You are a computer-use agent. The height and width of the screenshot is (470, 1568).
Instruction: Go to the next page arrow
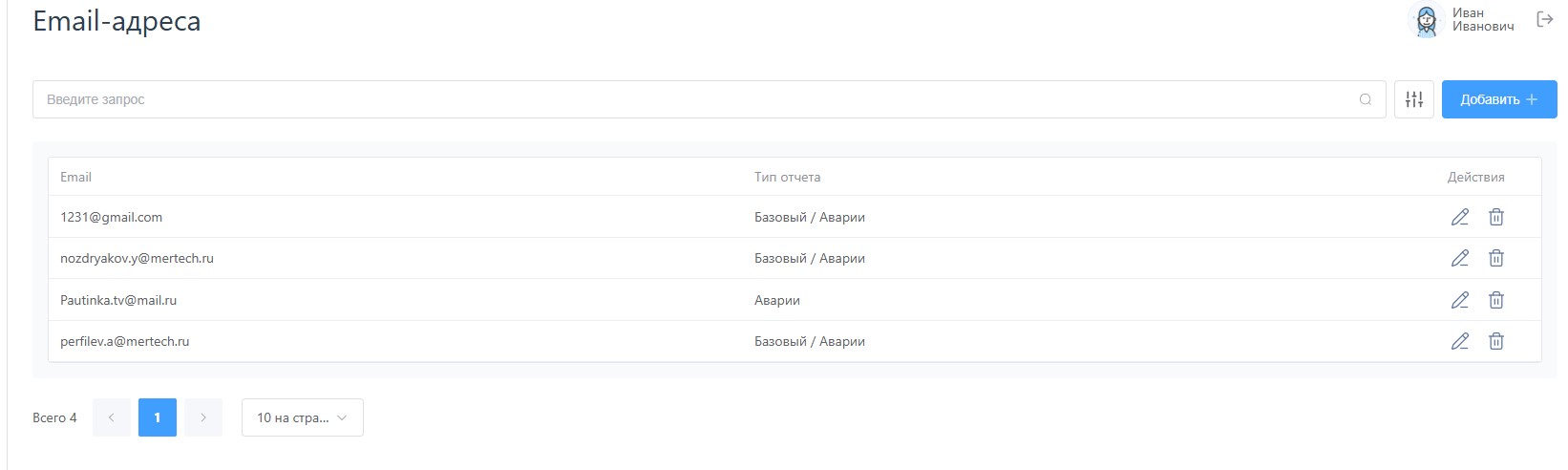pos(203,417)
